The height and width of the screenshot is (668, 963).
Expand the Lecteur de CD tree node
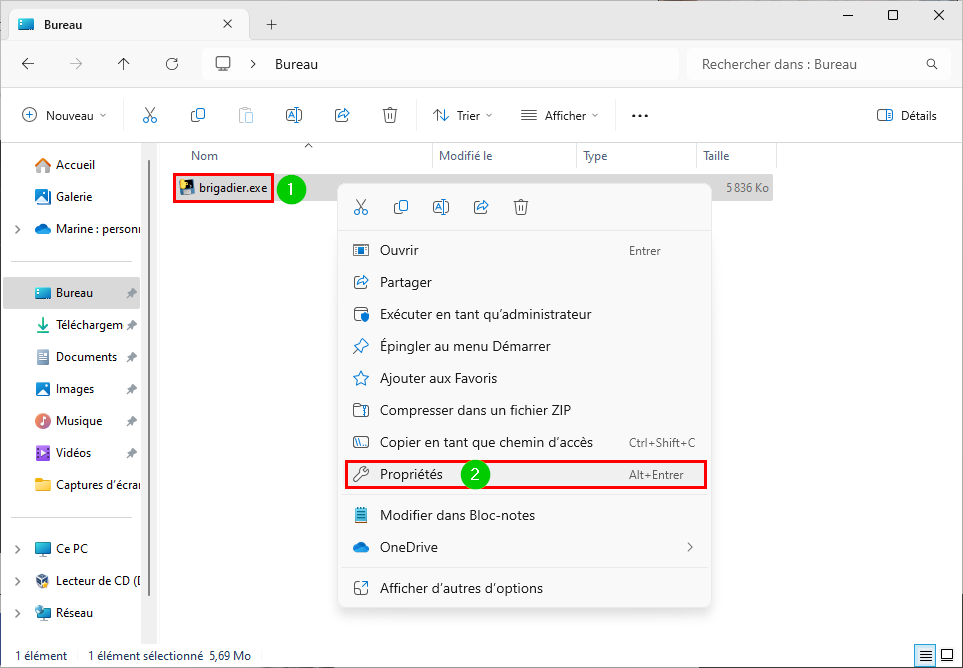17,581
